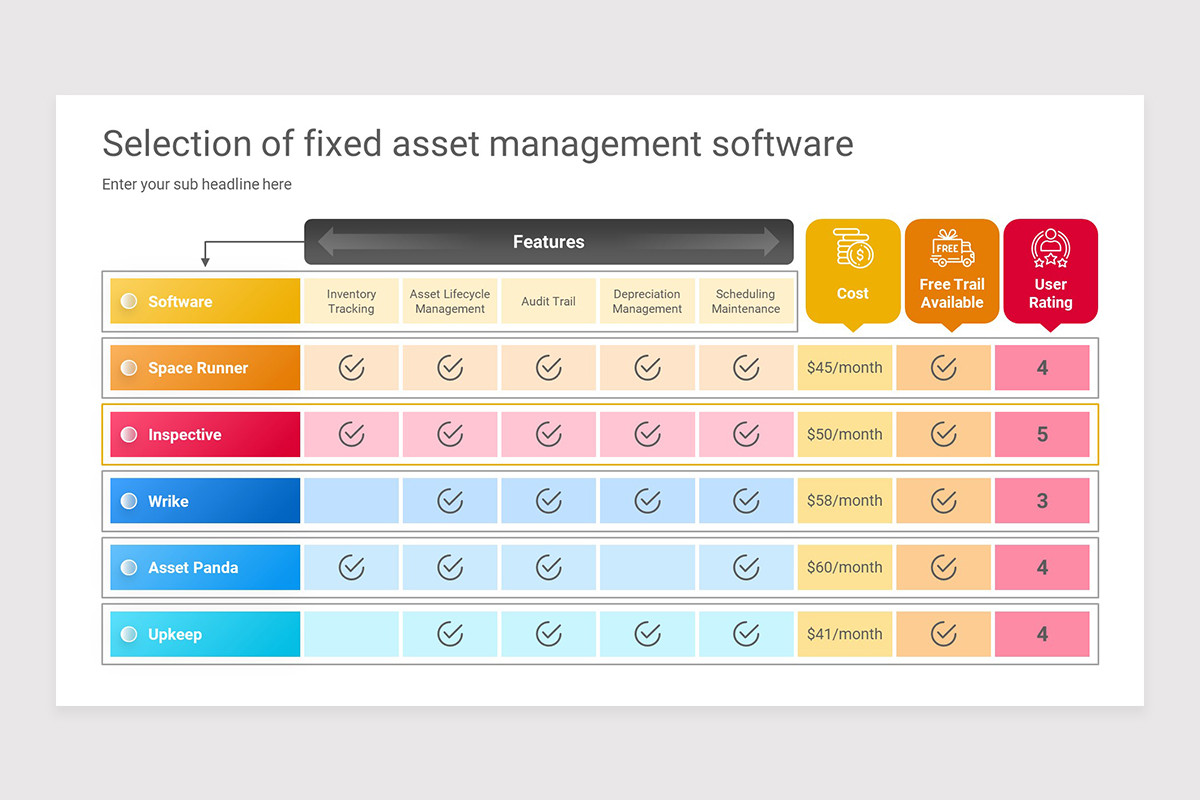The width and height of the screenshot is (1200, 800).
Task: Click Upkeep's Scheduling Maintenance checkmark
Action: point(745,633)
